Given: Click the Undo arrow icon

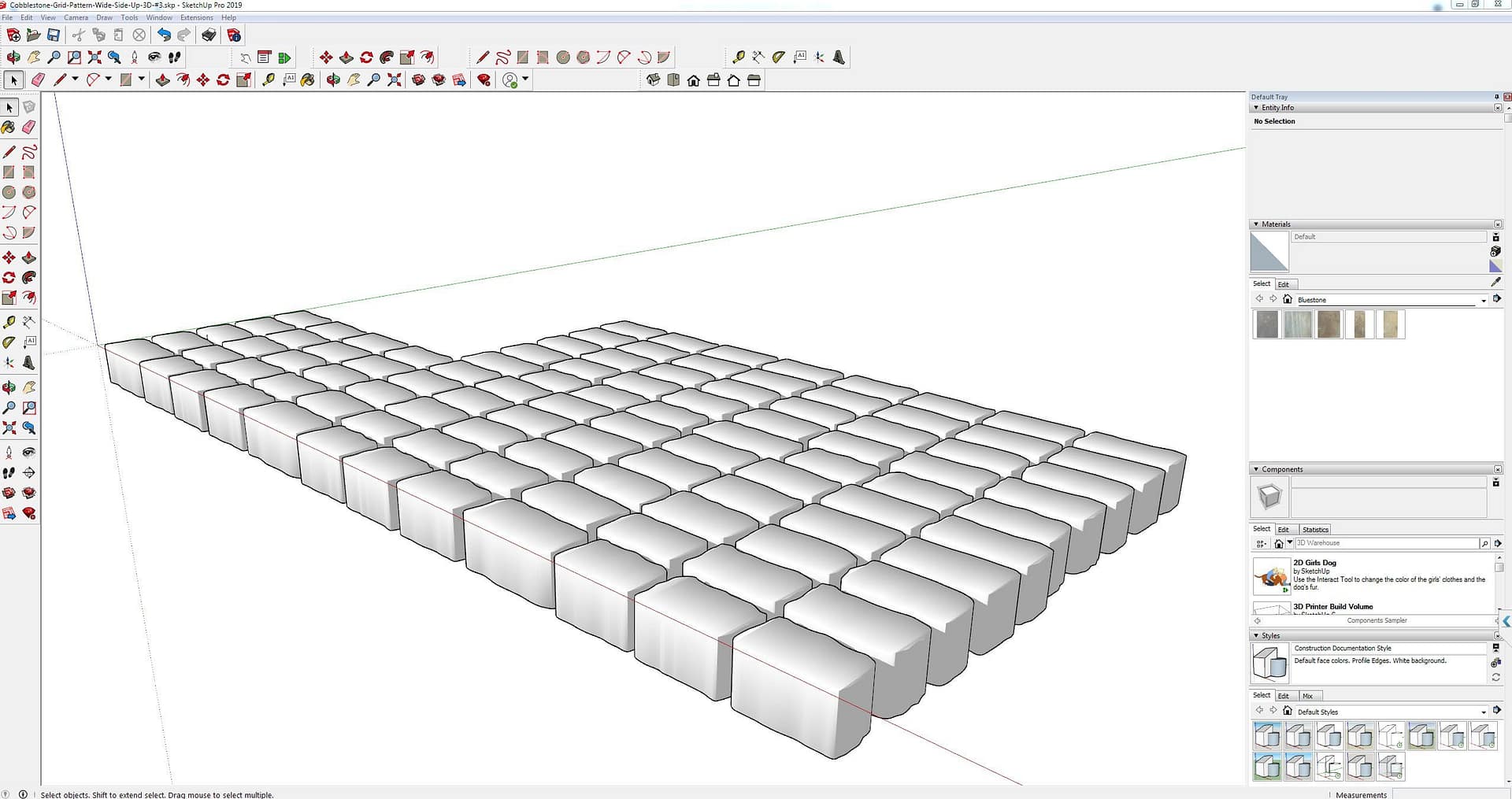Looking at the screenshot, I should pos(164,35).
